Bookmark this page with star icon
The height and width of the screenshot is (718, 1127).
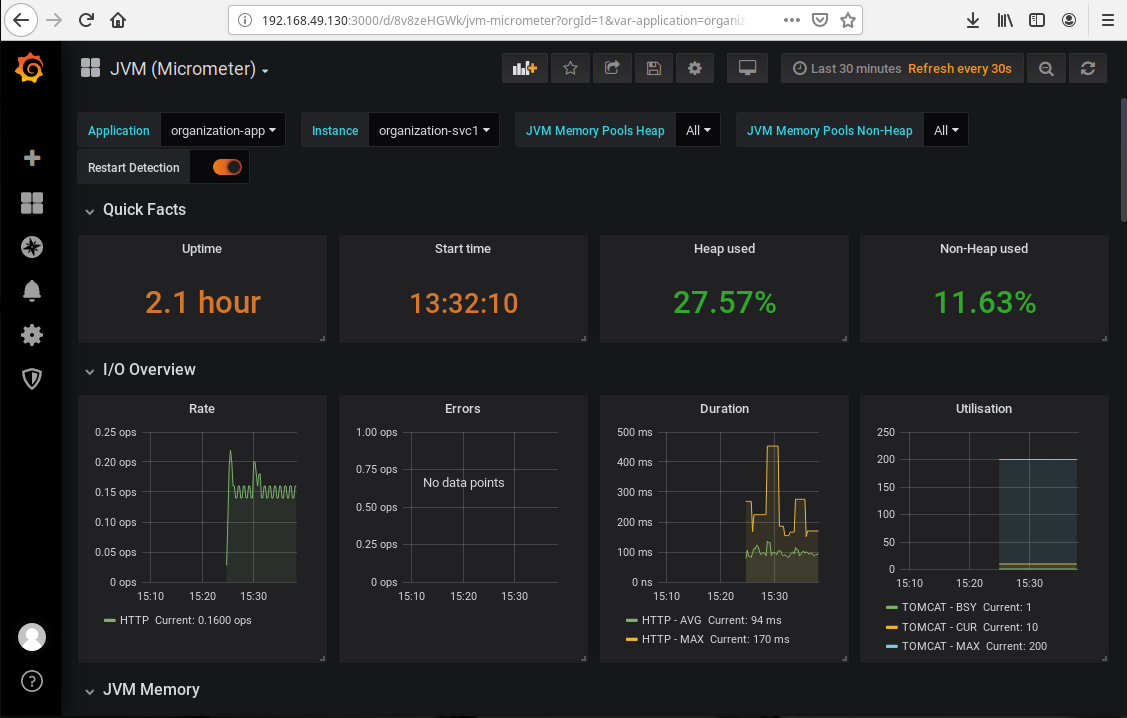point(848,20)
